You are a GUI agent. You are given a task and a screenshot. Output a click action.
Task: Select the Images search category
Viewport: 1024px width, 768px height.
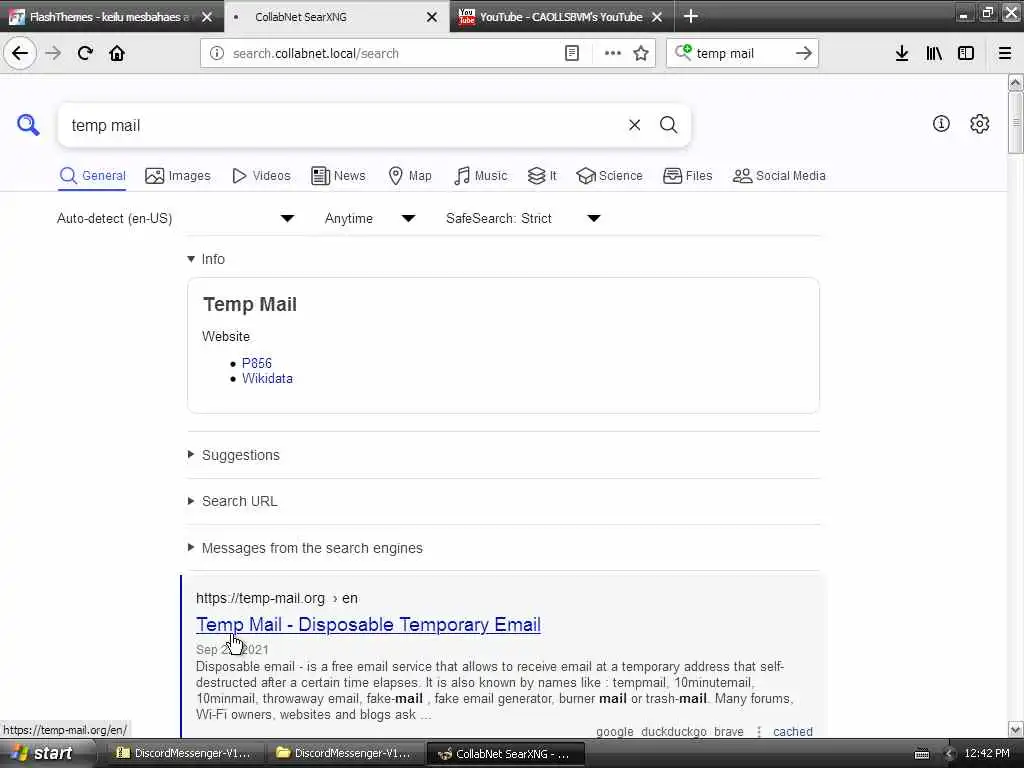(x=178, y=176)
